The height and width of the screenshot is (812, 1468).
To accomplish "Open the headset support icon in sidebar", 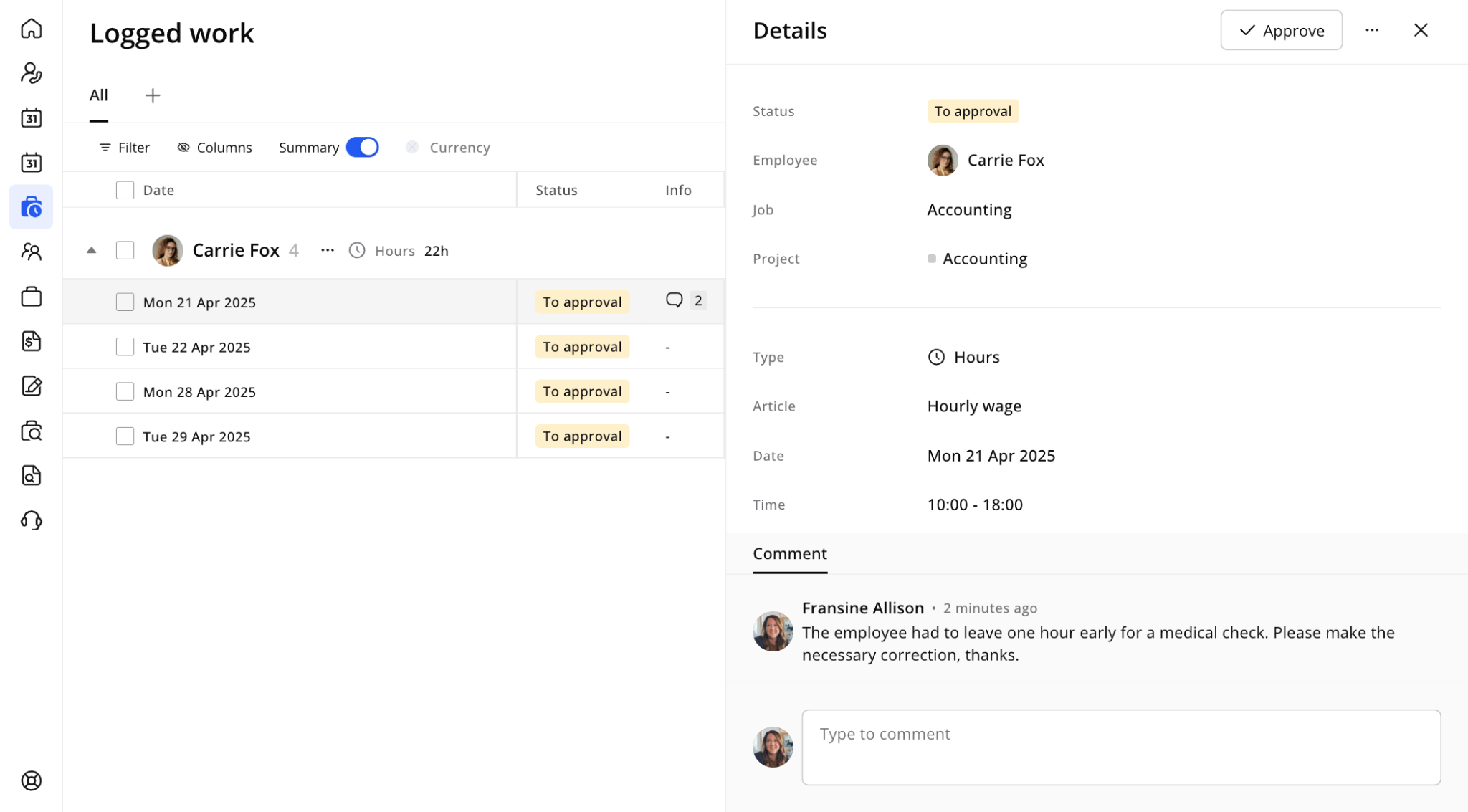I will coord(32,520).
